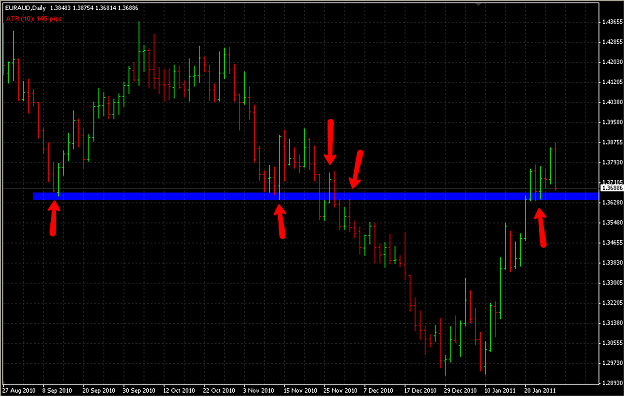The width and height of the screenshot is (625, 397).
Task: Select the blue horizontal support zone rectangle
Action: click(316, 196)
